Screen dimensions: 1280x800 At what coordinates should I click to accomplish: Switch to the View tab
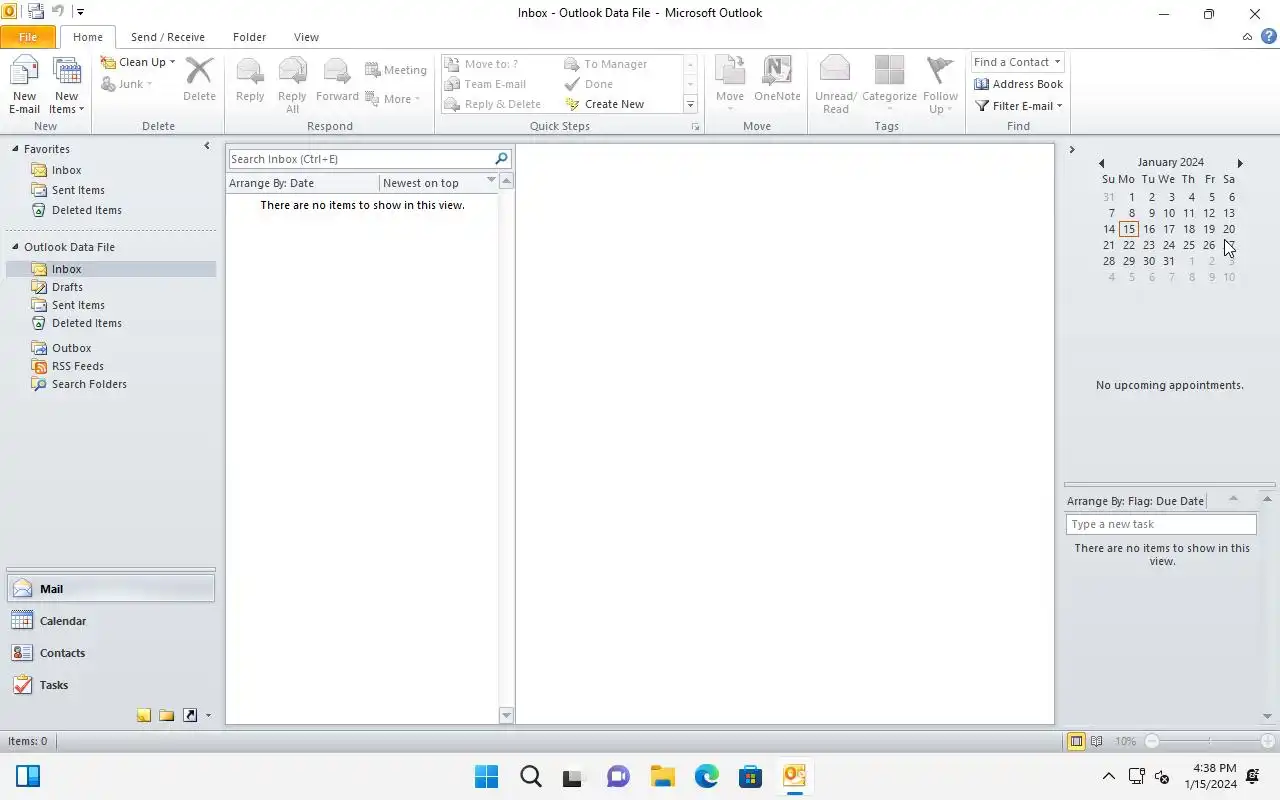click(x=306, y=37)
